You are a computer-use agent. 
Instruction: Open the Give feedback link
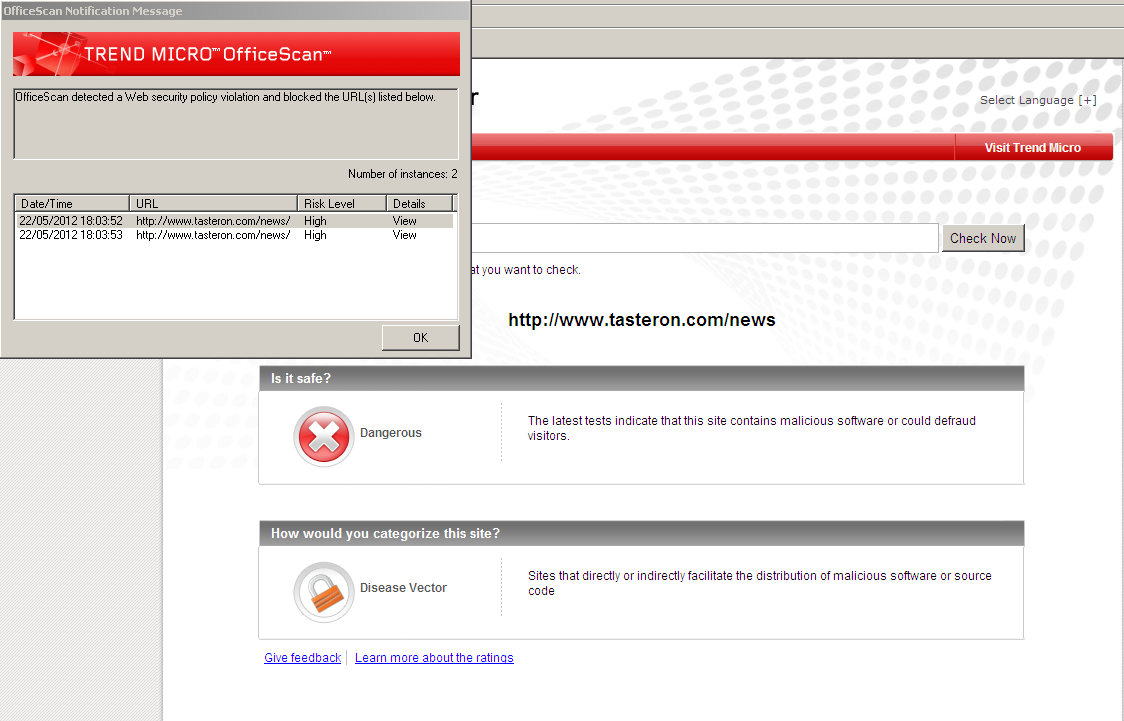click(x=303, y=658)
